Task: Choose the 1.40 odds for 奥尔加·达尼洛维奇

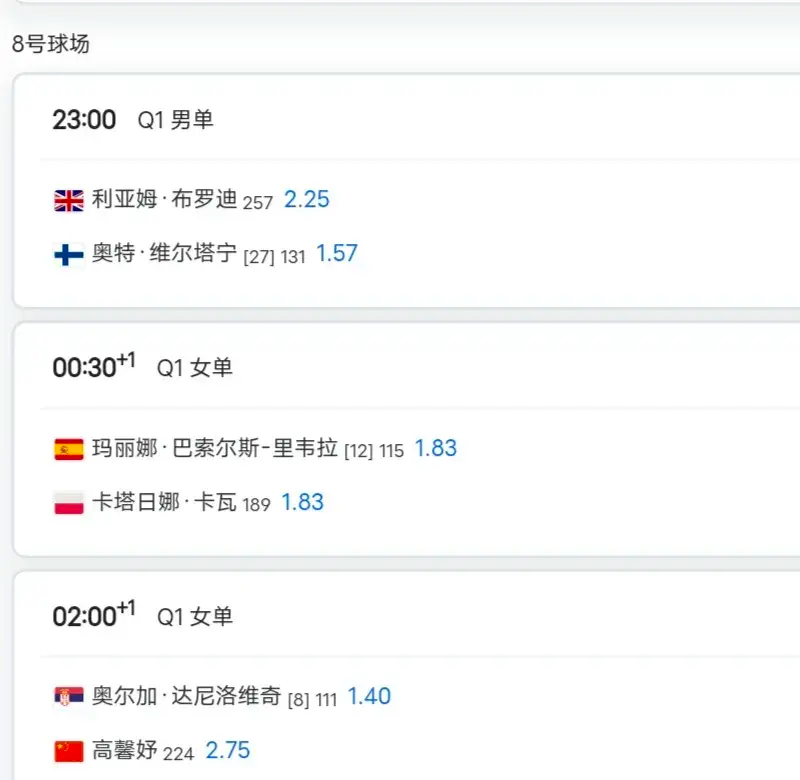Action: [x=369, y=696]
